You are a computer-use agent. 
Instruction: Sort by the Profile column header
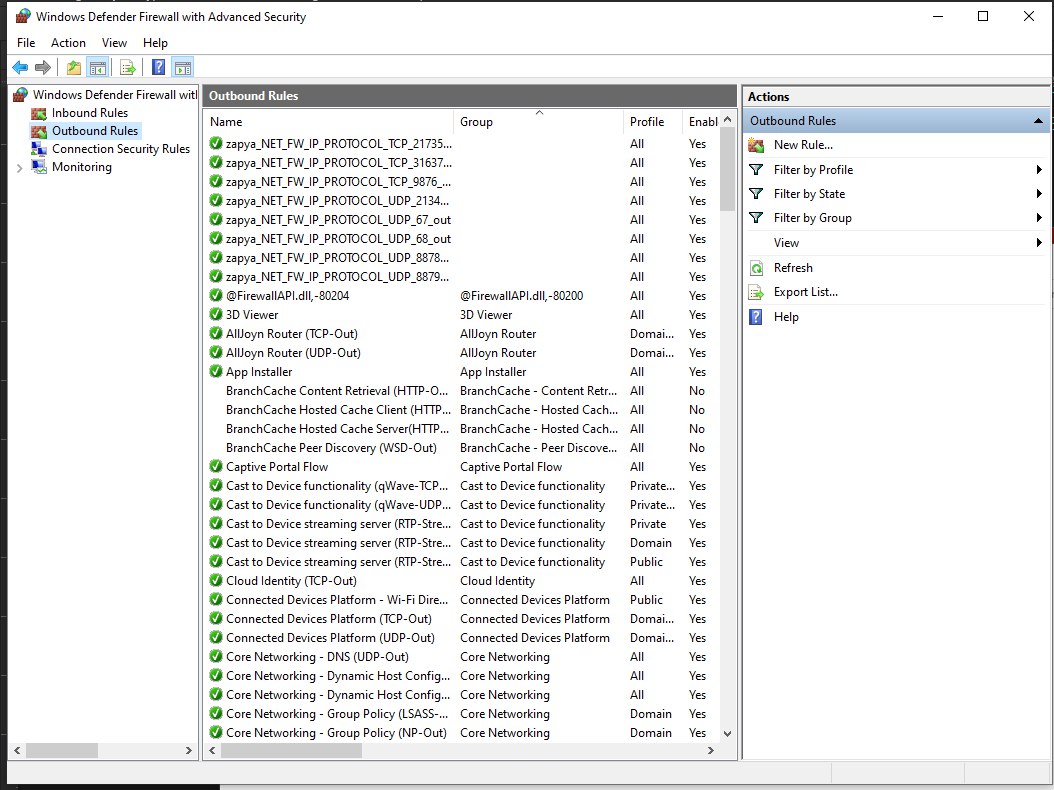pyautogui.click(x=653, y=122)
